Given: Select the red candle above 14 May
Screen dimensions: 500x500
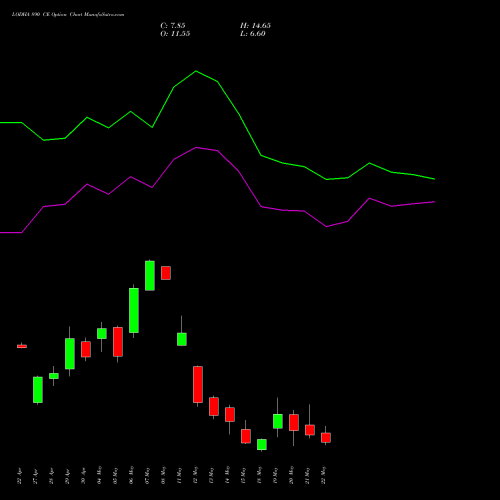Looking at the screenshot, I should [230, 415].
